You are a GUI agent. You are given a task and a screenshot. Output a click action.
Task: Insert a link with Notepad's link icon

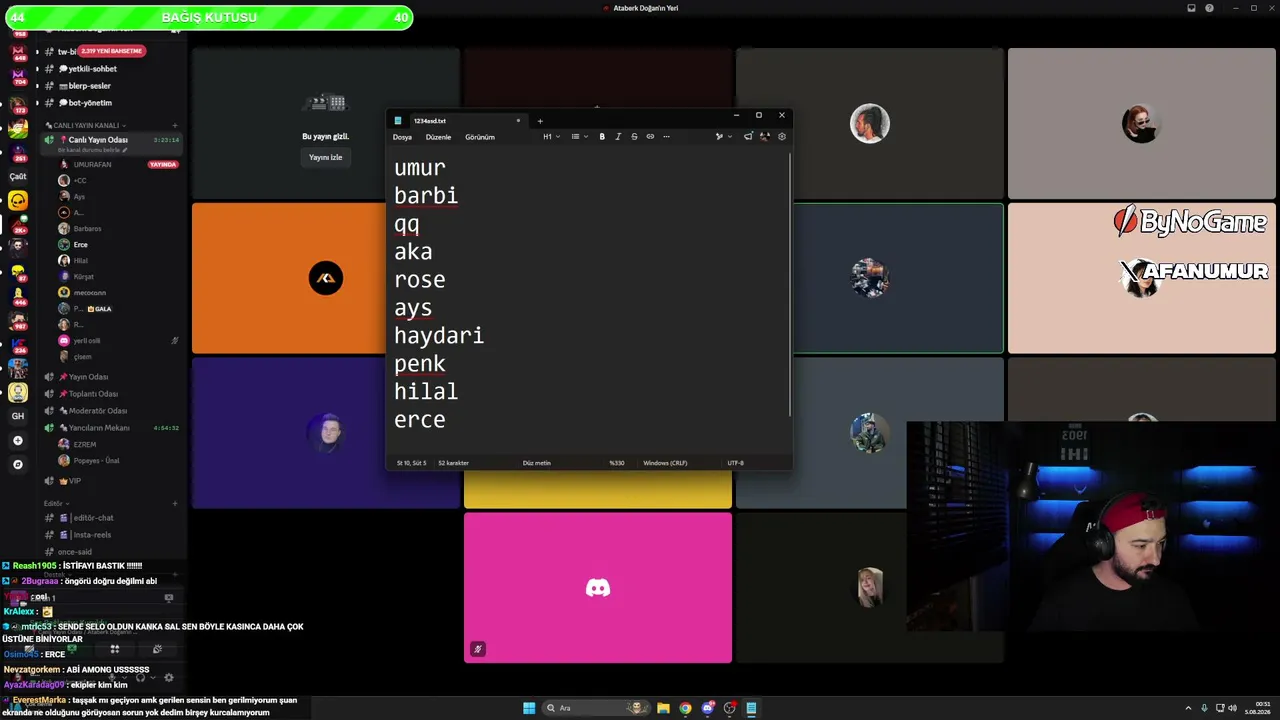coord(650,137)
